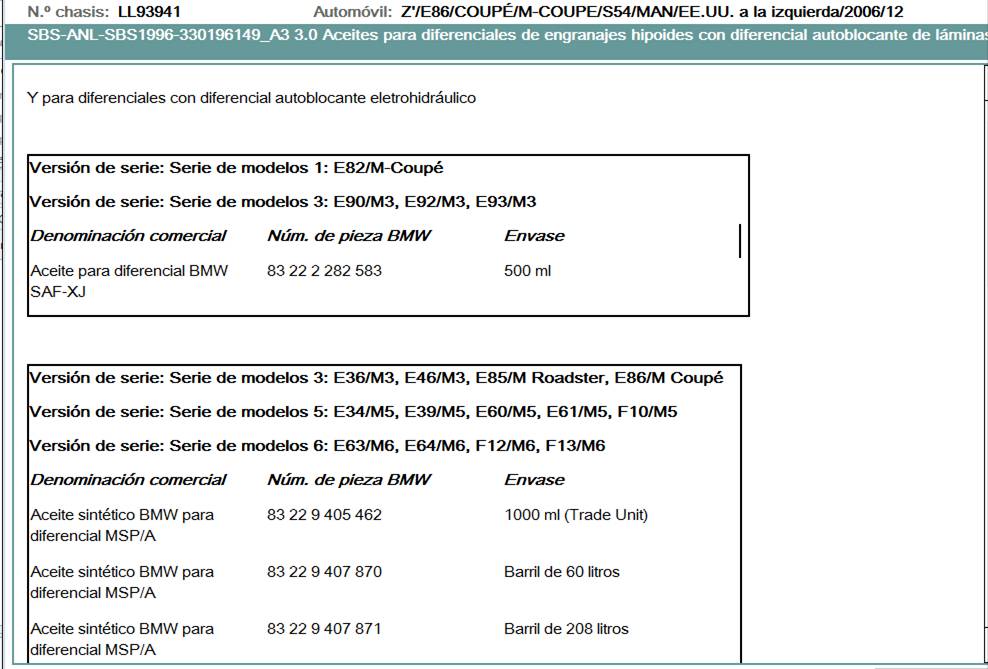Click the Automóvil vehicle description text

[x=652, y=11]
